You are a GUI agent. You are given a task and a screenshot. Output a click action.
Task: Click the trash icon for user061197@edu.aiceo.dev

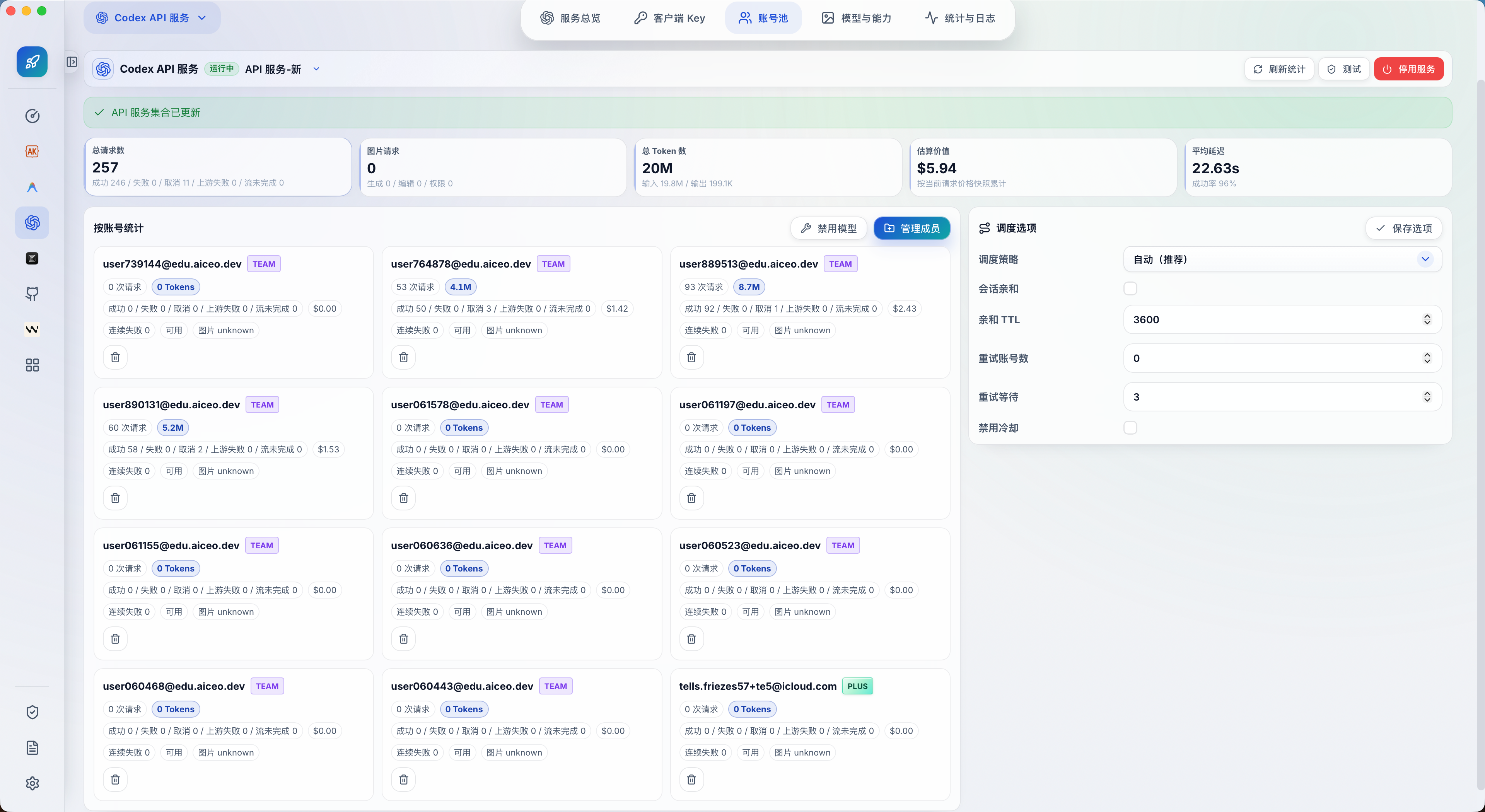[x=692, y=498]
